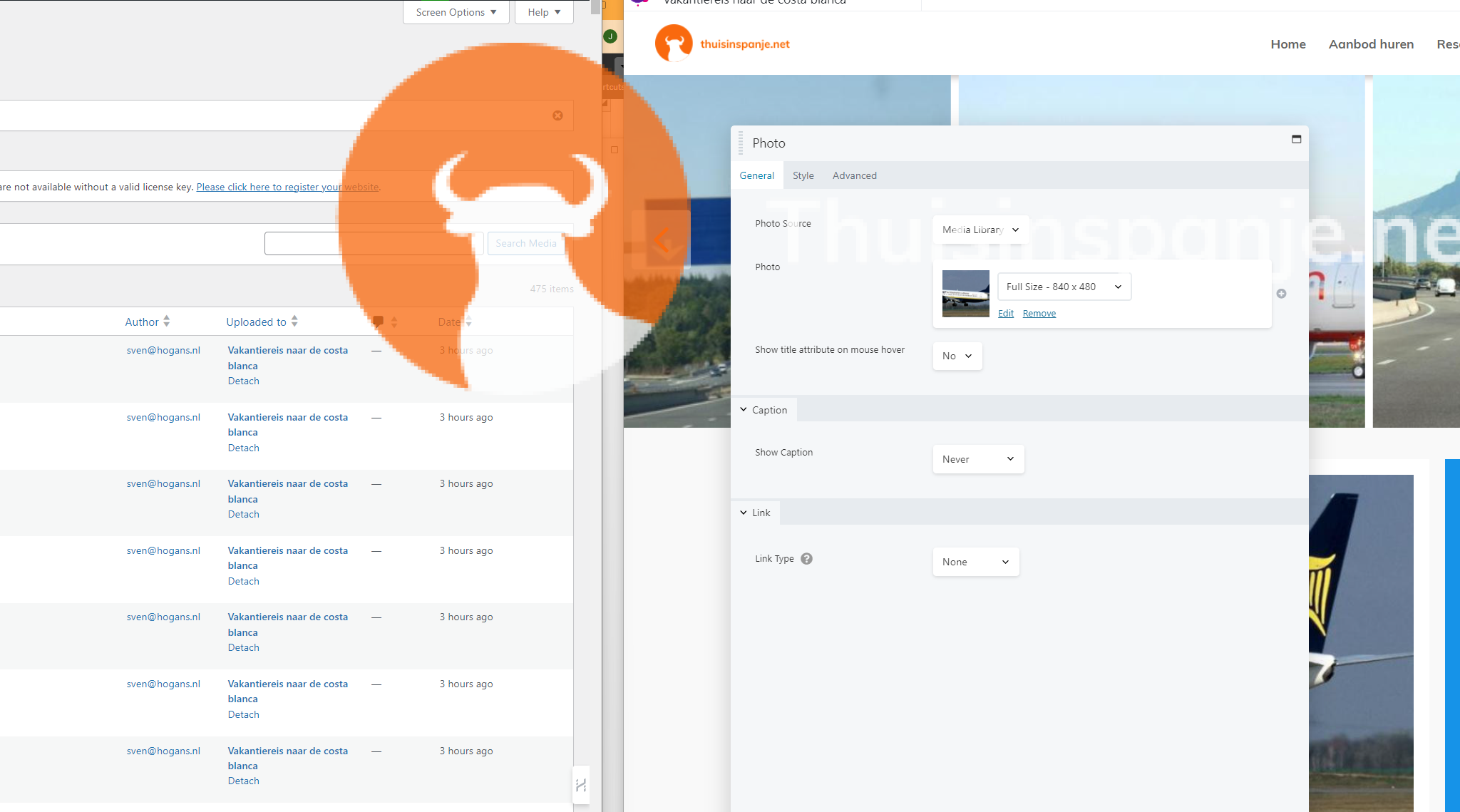Viewport: 1460px width, 812px height.
Task: Click the panel resize handle icon bottom
Action: [x=581, y=785]
